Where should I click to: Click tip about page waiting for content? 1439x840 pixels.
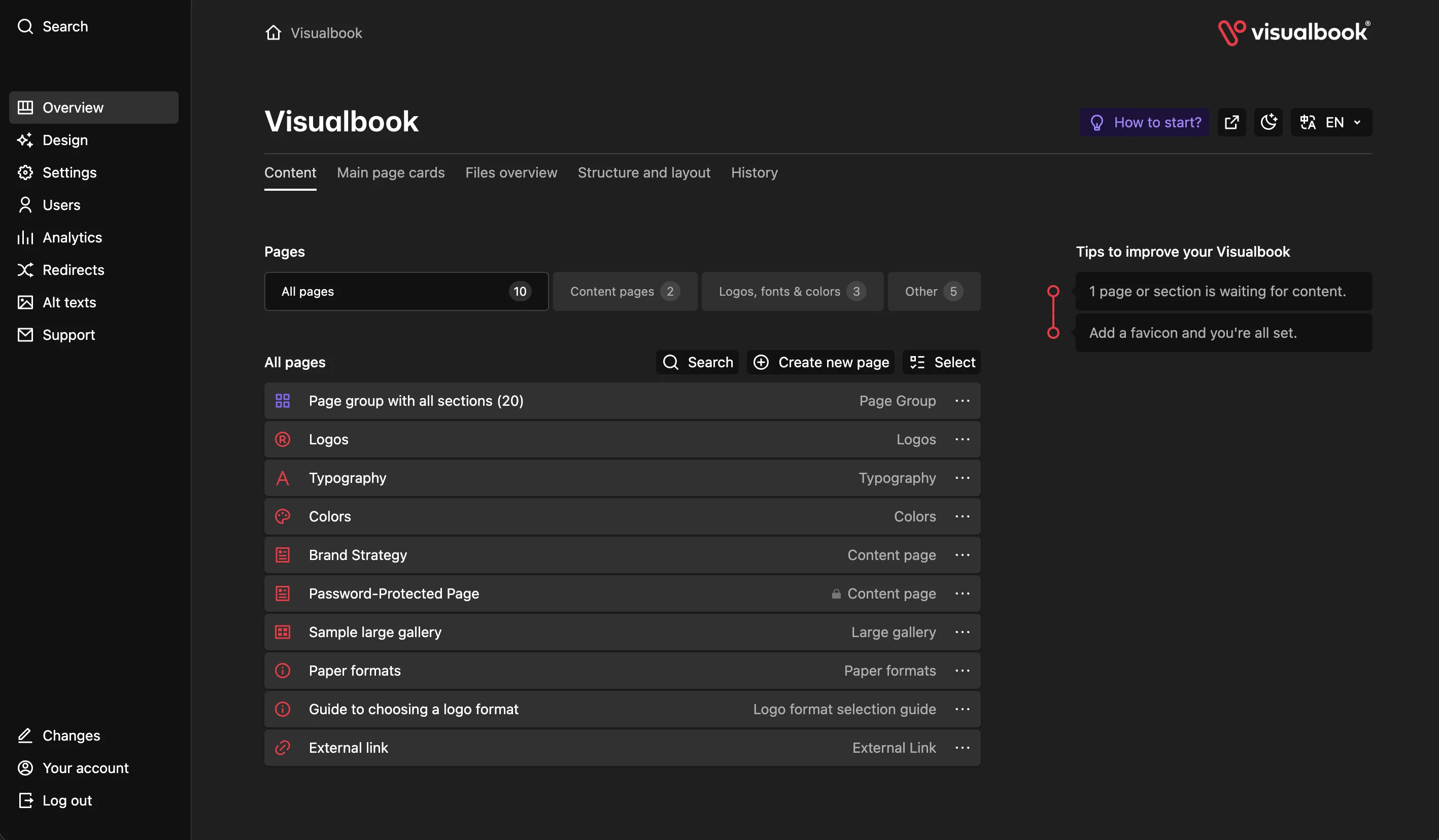click(x=1224, y=291)
